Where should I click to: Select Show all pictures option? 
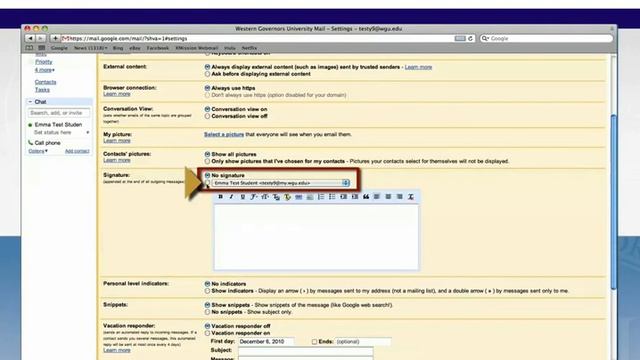pos(207,154)
